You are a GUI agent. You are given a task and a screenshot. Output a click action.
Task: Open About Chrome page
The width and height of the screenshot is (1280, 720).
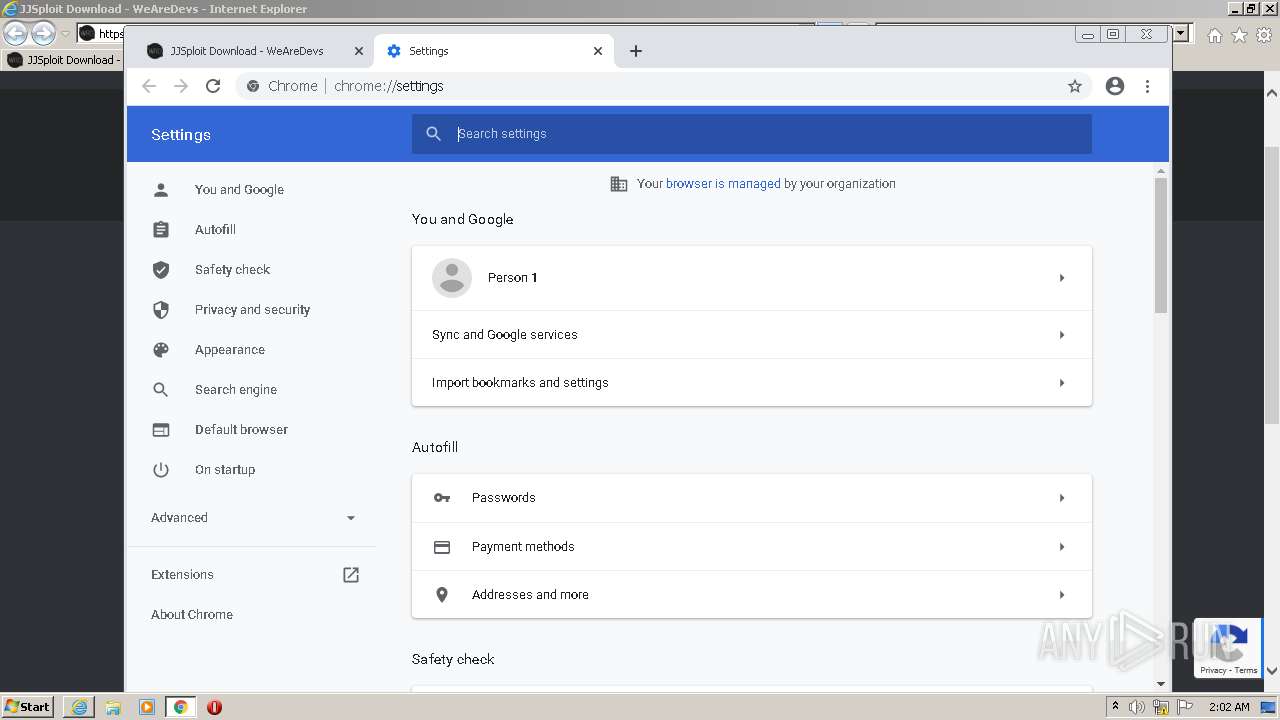pyautogui.click(x=192, y=614)
